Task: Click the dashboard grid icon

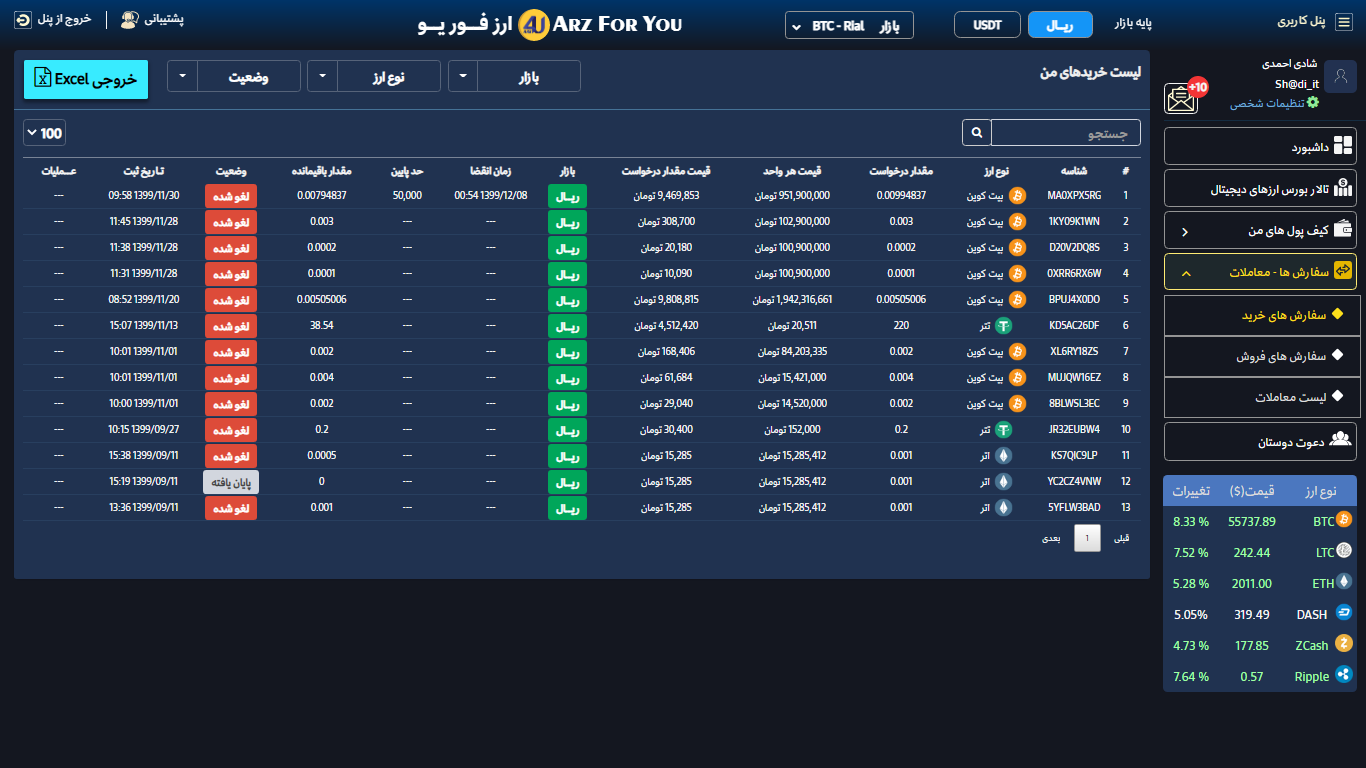Action: pos(1342,147)
